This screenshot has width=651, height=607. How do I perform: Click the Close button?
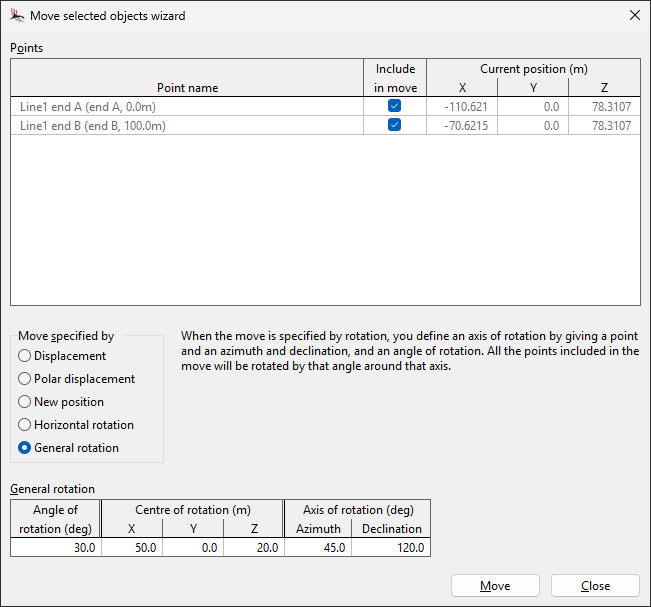tap(595, 586)
